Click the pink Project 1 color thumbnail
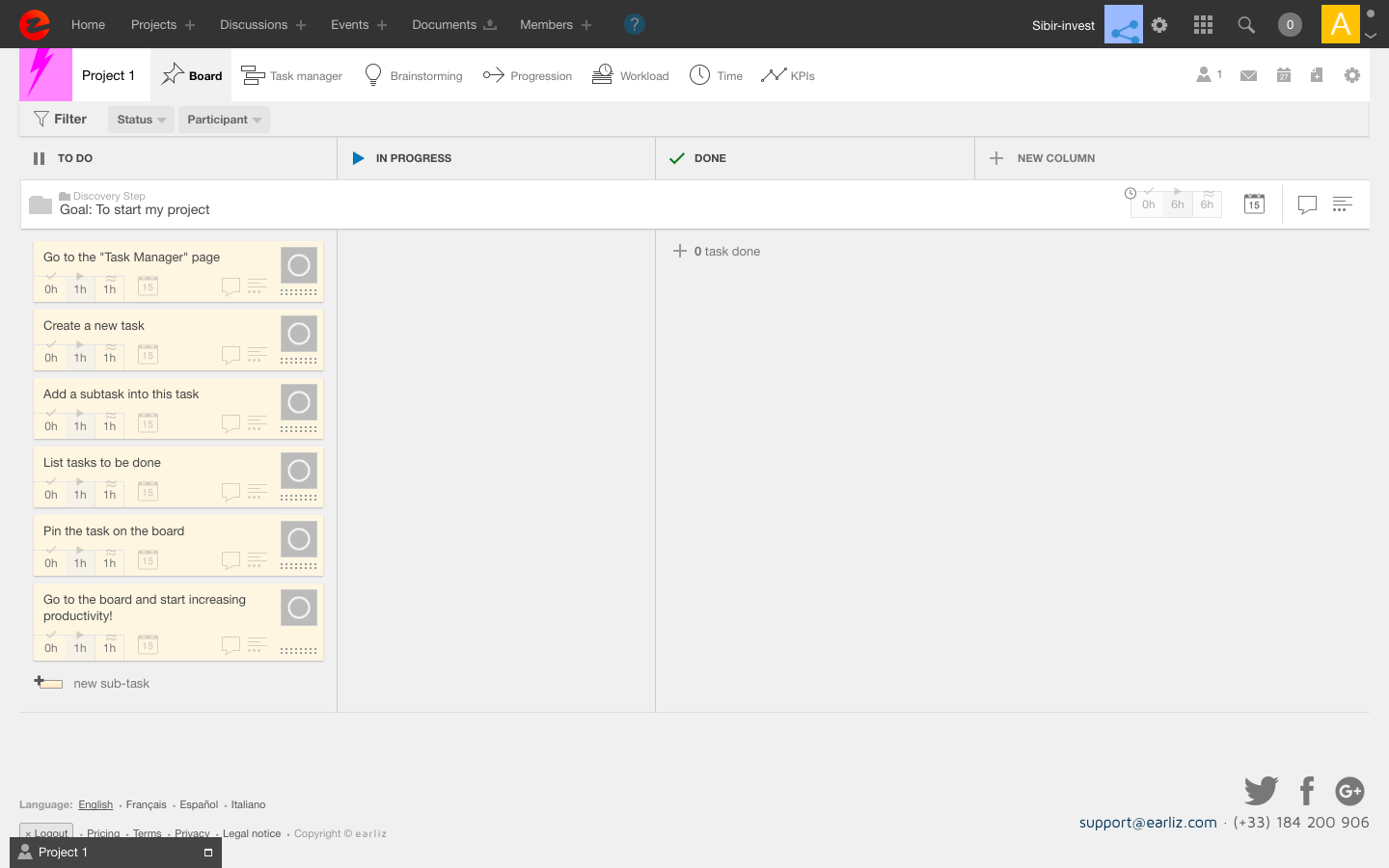Screen dimensions: 1389x868 pos(45,75)
